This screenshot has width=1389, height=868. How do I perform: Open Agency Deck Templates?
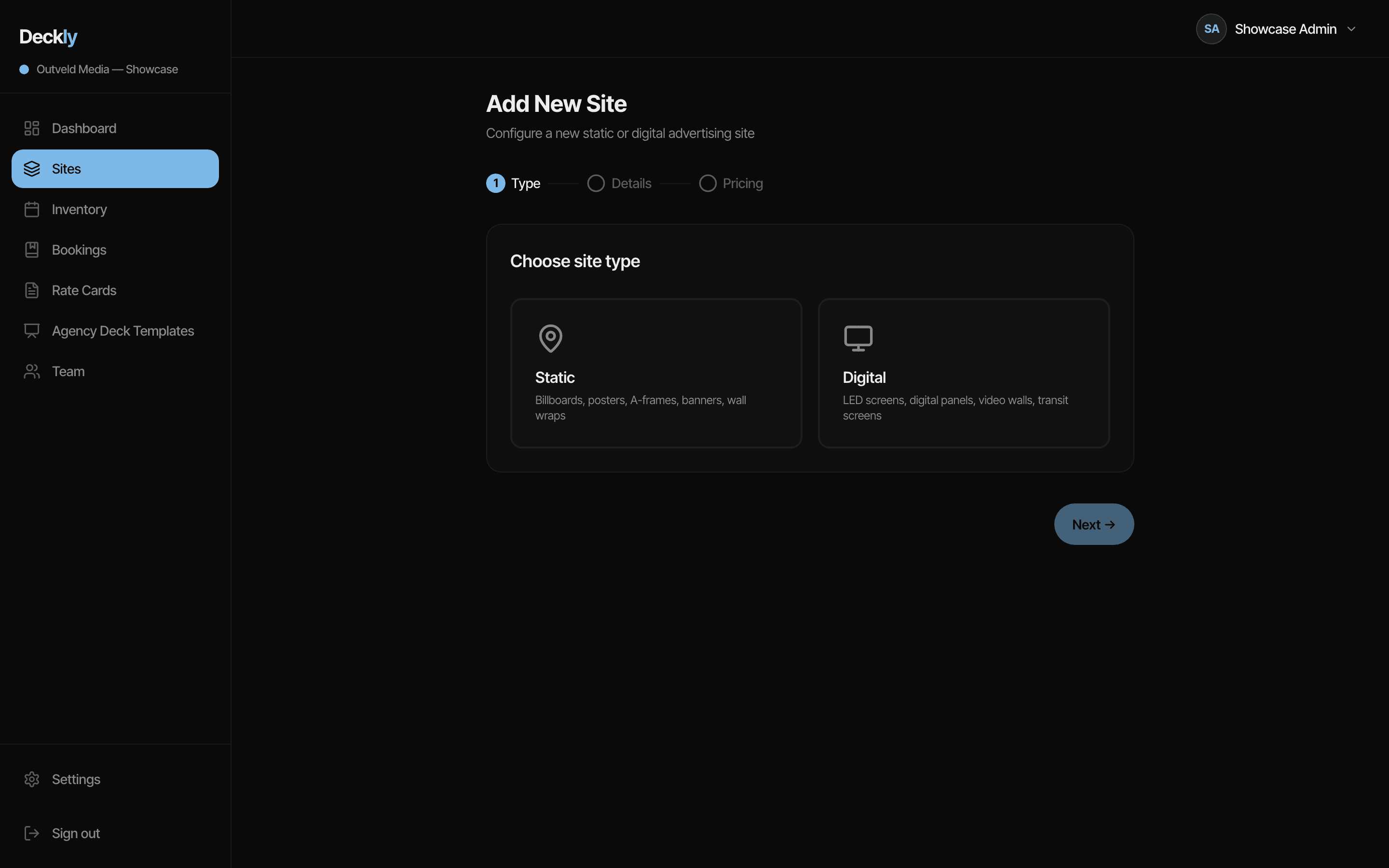[x=115, y=331]
